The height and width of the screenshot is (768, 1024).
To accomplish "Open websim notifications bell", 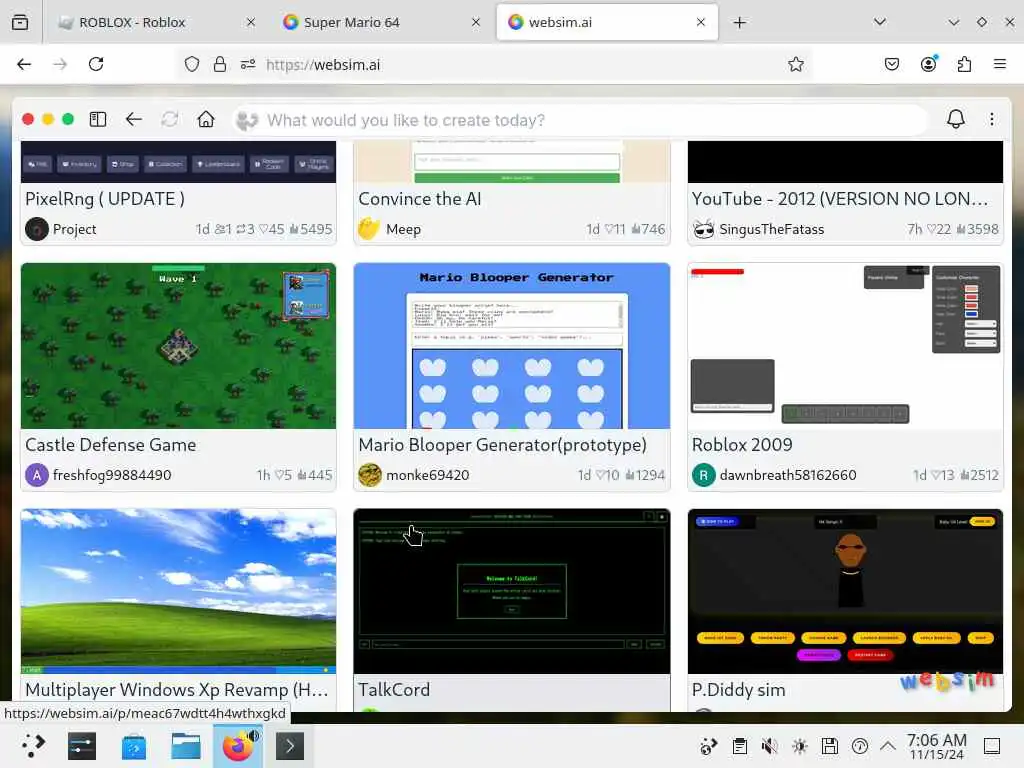I will coord(955,119).
